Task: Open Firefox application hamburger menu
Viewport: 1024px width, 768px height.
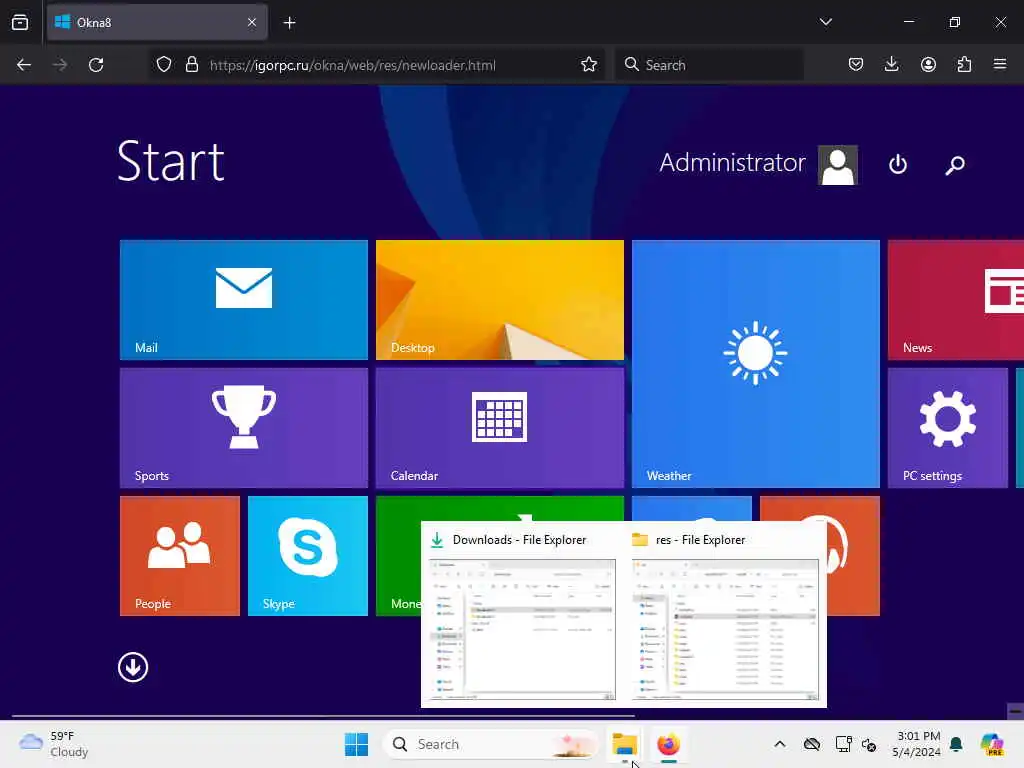Action: click(1000, 64)
